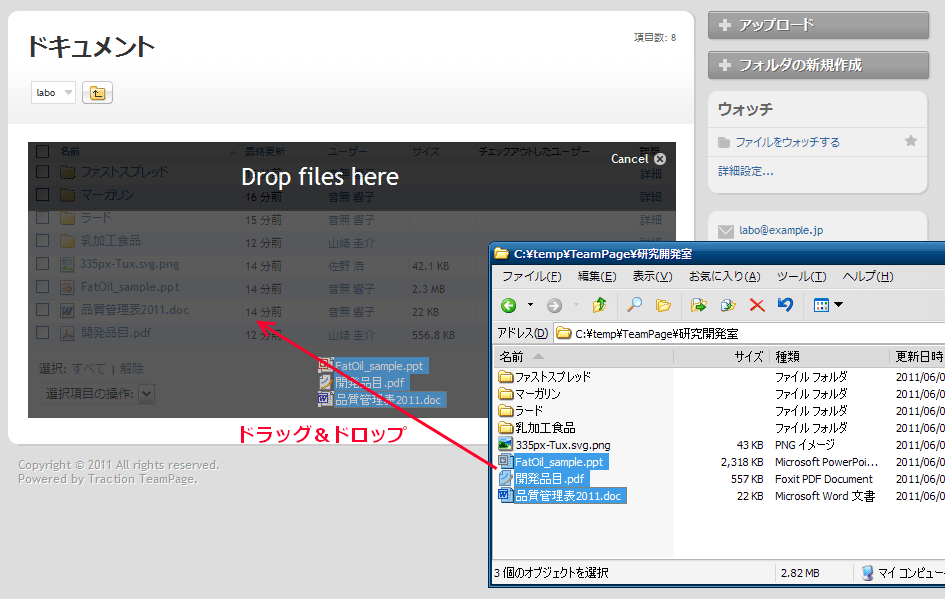Screen dimensions: 945x599
Task: Select 品質管理表2011.doc file in Explorer
Action: [562, 495]
